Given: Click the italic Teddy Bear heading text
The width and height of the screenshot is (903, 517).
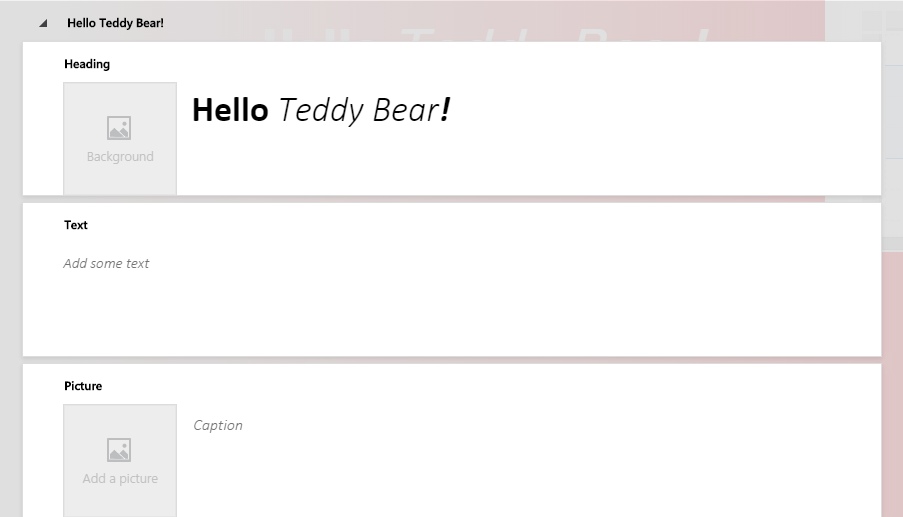Looking at the screenshot, I should coord(359,110).
